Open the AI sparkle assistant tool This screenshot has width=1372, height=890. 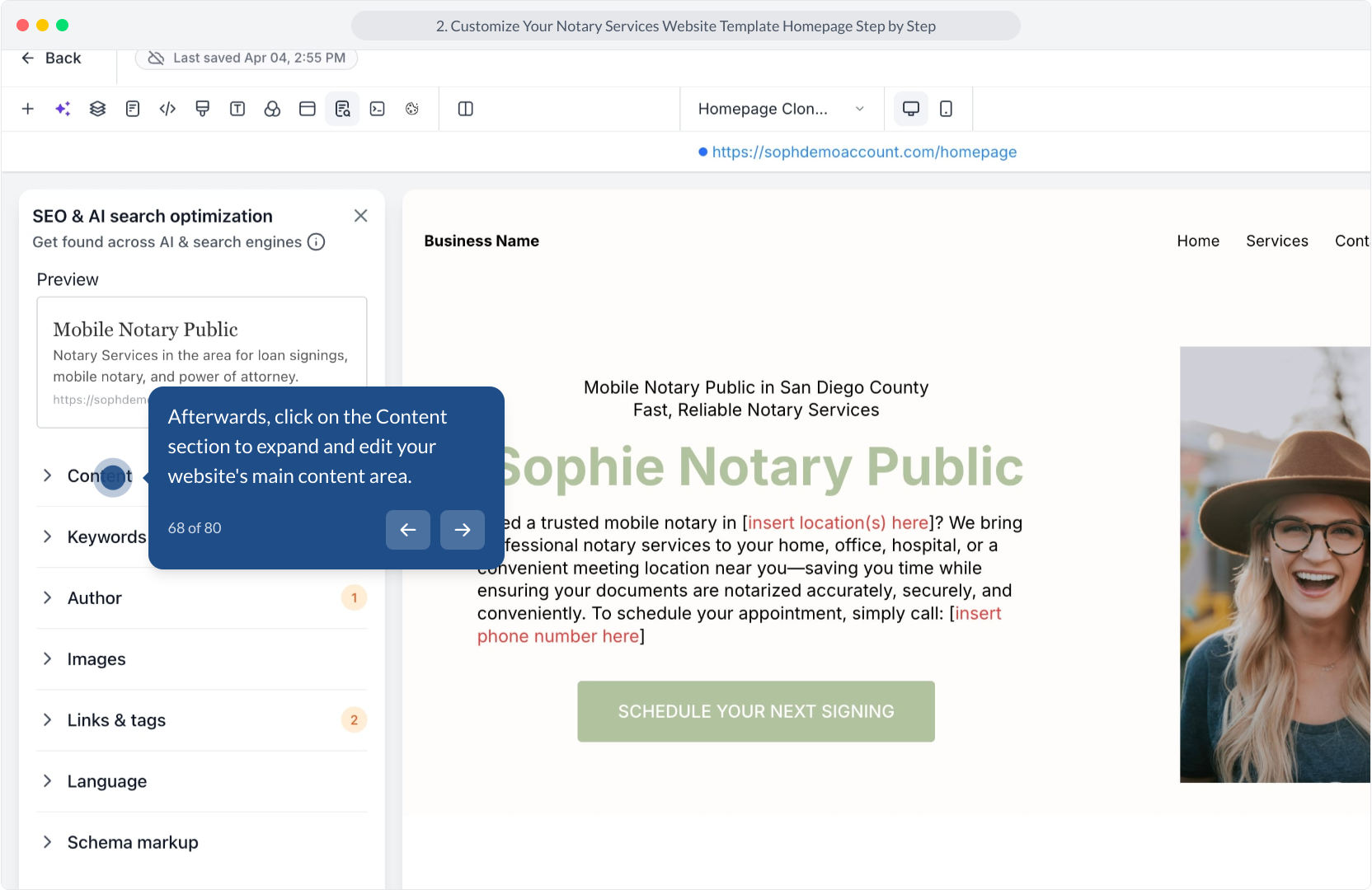coord(63,109)
